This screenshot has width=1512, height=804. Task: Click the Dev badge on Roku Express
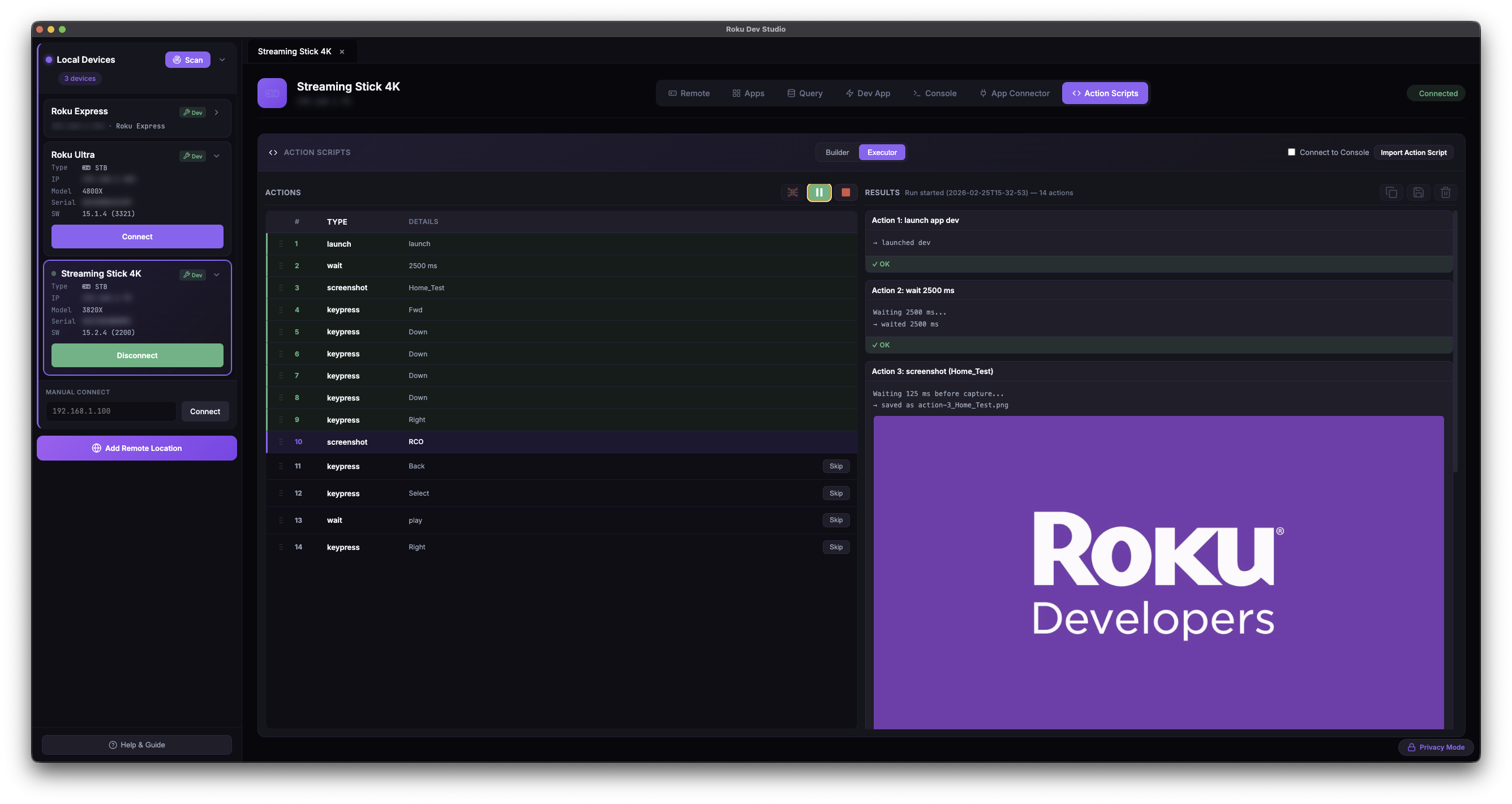(x=192, y=112)
